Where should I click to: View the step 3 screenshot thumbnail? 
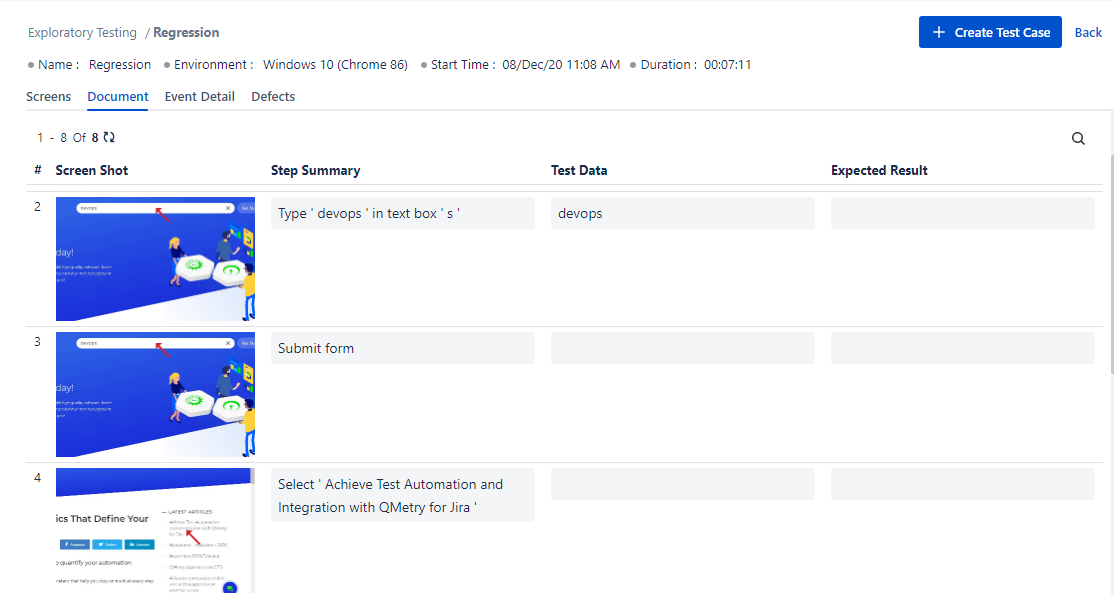155,394
